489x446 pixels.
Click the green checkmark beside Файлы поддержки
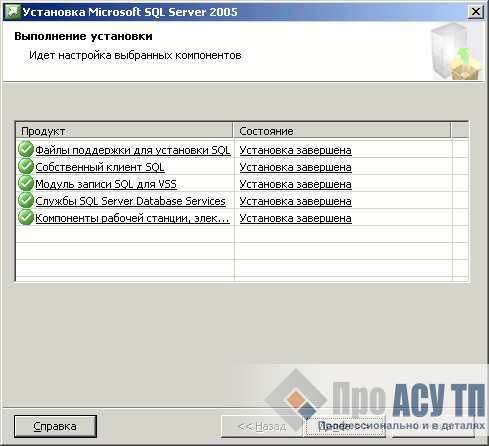click(26, 149)
